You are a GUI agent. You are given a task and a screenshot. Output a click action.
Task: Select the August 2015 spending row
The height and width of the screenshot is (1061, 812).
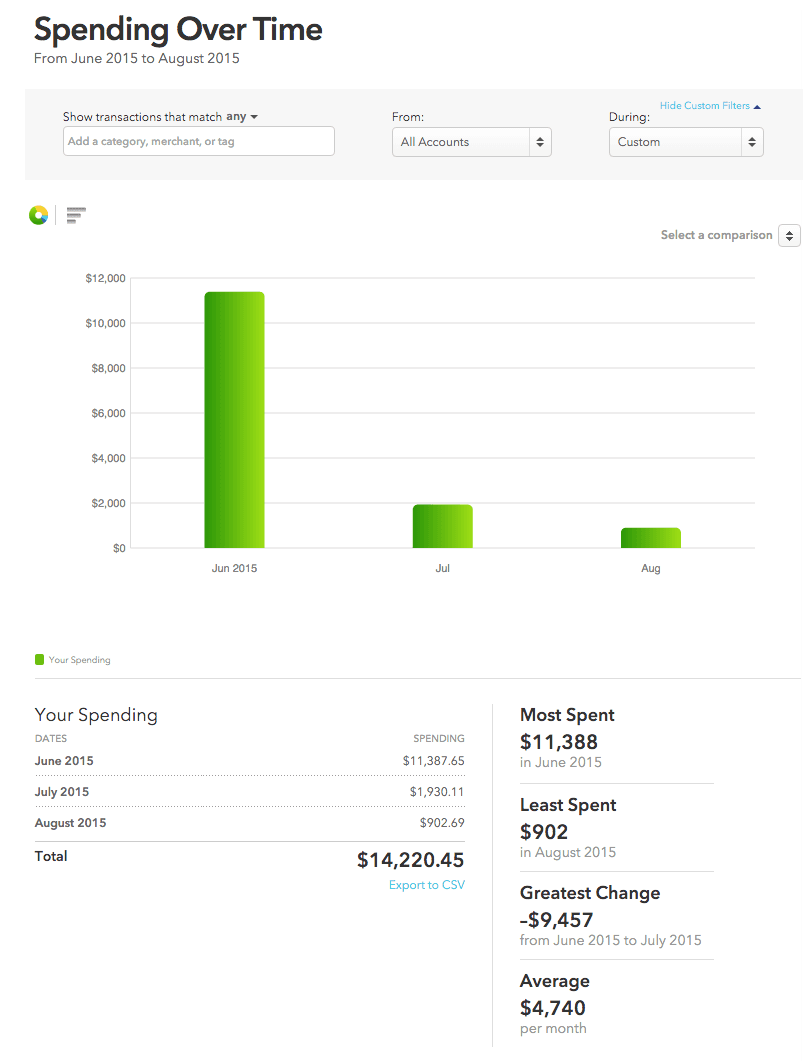[x=249, y=823]
